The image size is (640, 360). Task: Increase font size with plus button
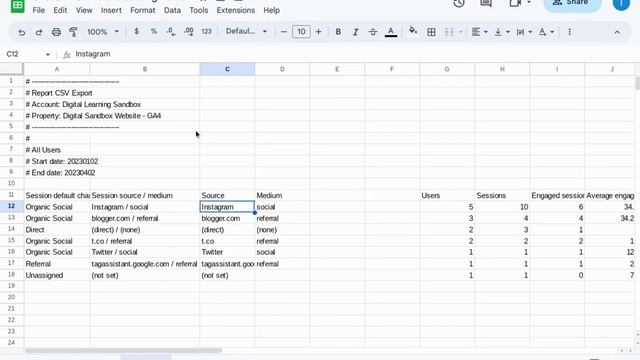tap(319, 31)
